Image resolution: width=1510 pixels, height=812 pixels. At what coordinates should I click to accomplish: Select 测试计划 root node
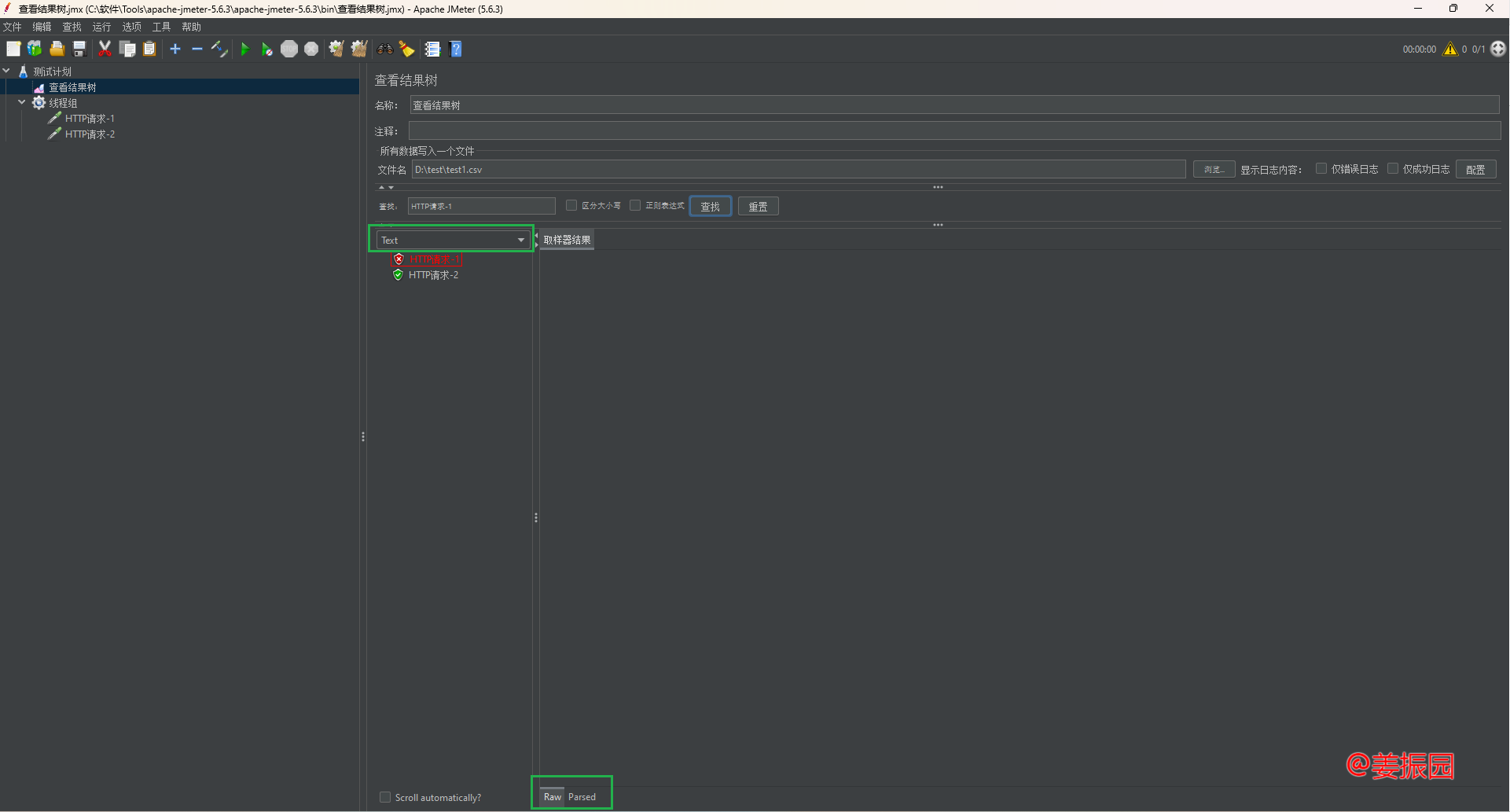coord(52,72)
